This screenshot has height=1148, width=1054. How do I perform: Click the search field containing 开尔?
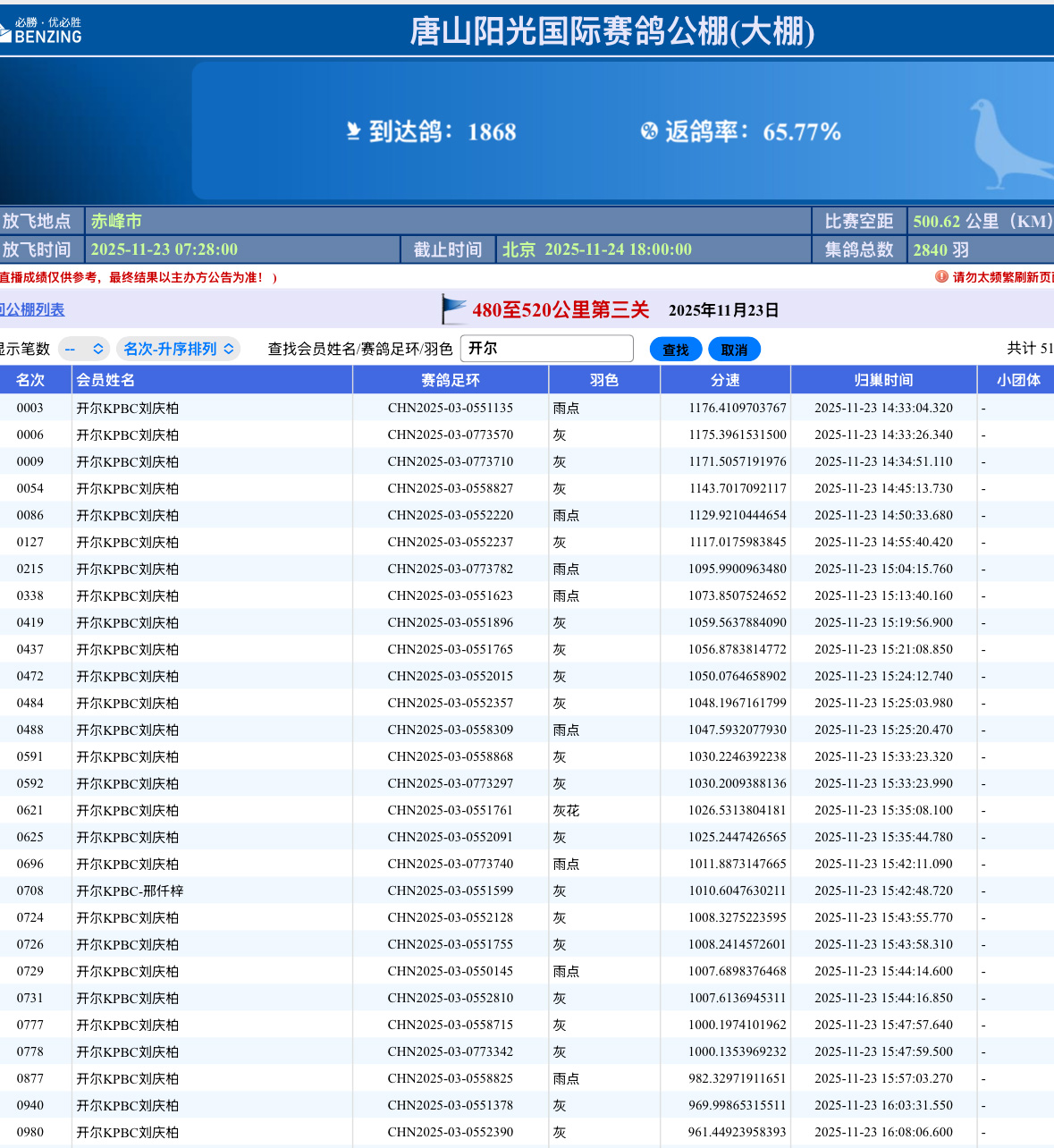point(546,349)
